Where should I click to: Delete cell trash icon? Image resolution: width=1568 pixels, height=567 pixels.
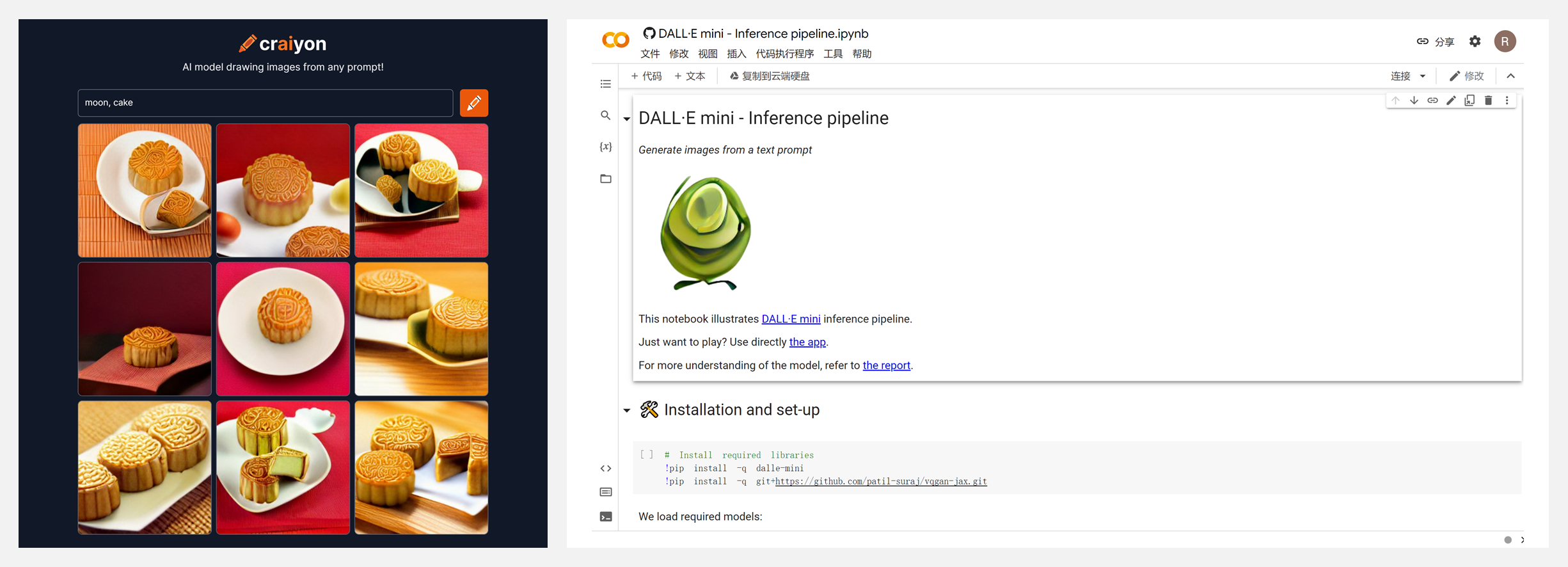pyautogui.click(x=1488, y=100)
